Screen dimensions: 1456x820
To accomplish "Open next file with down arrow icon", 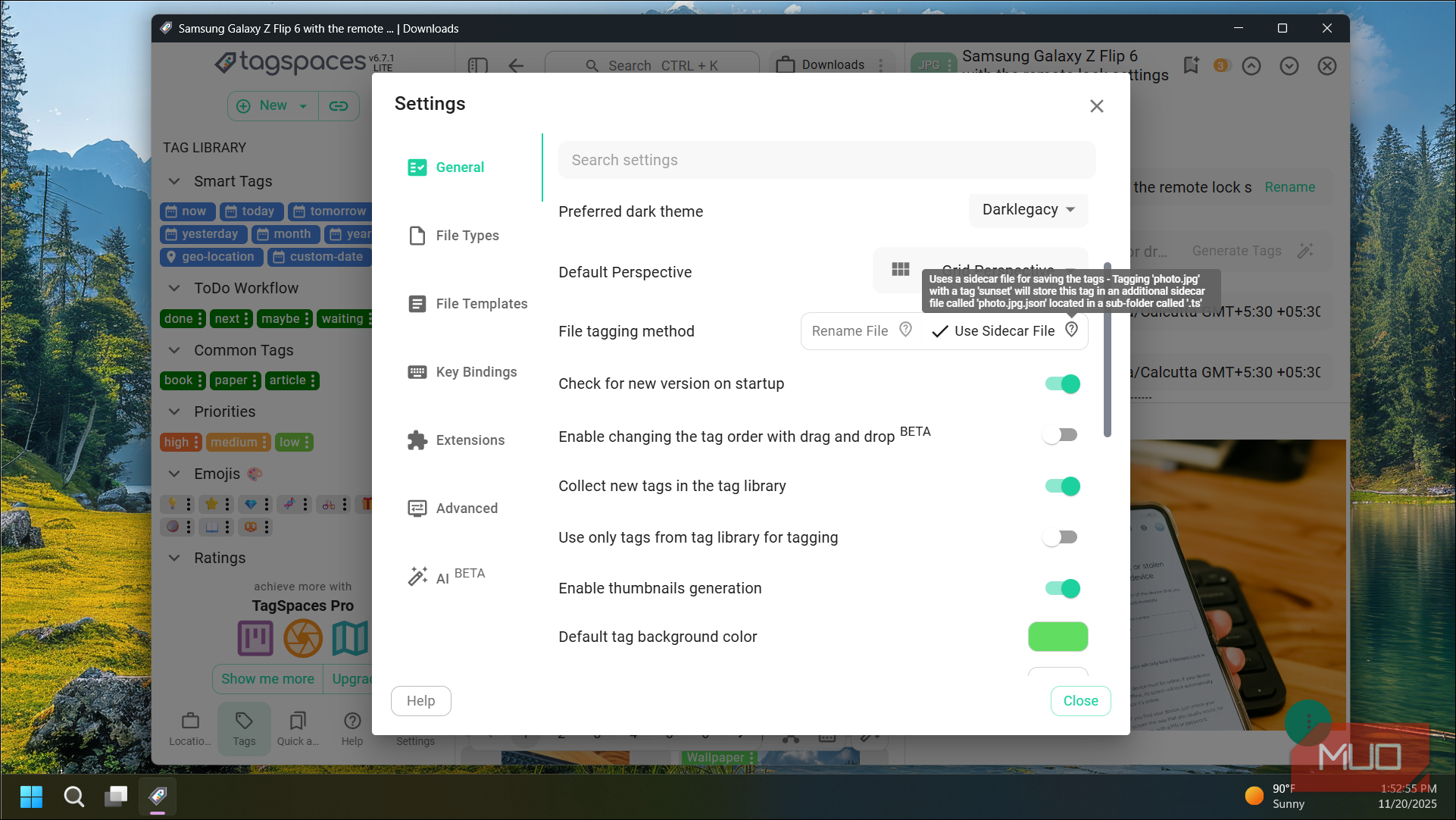I will 1289,66.
